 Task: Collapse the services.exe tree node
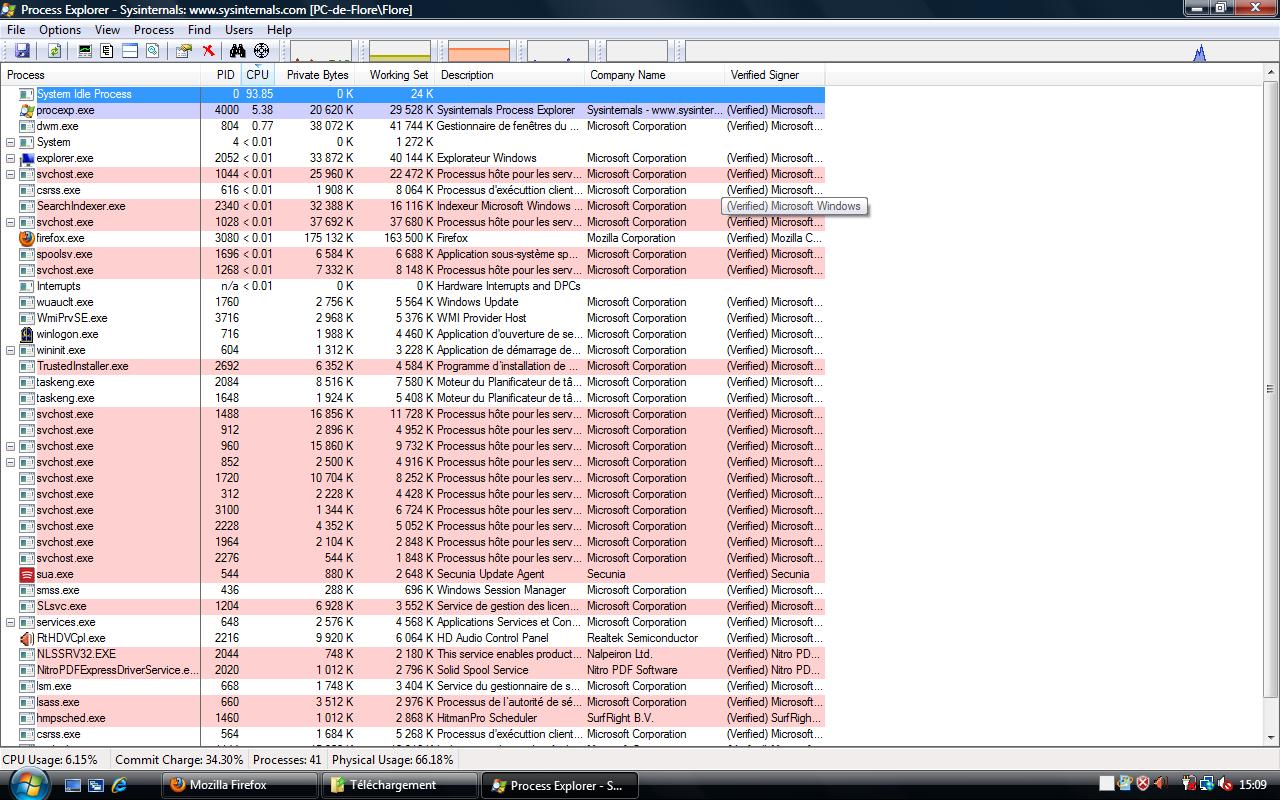point(11,622)
